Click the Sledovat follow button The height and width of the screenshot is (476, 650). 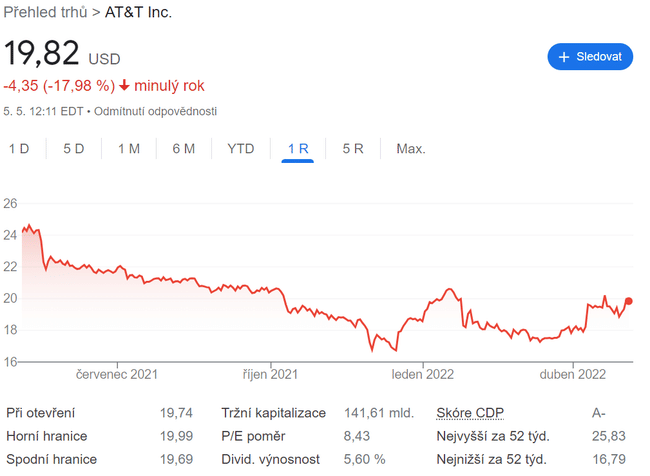pos(590,57)
